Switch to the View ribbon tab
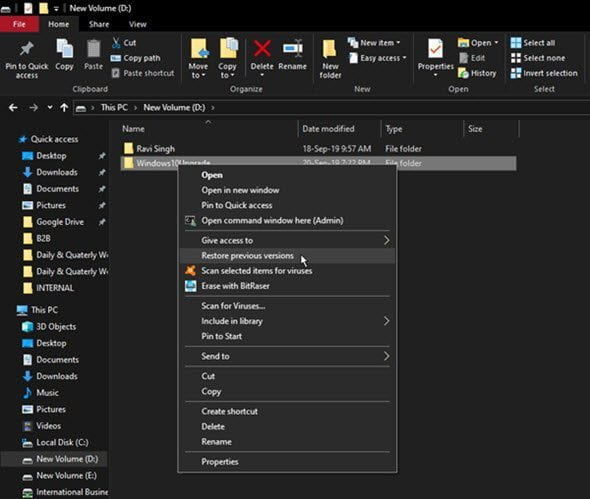 point(137,24)
